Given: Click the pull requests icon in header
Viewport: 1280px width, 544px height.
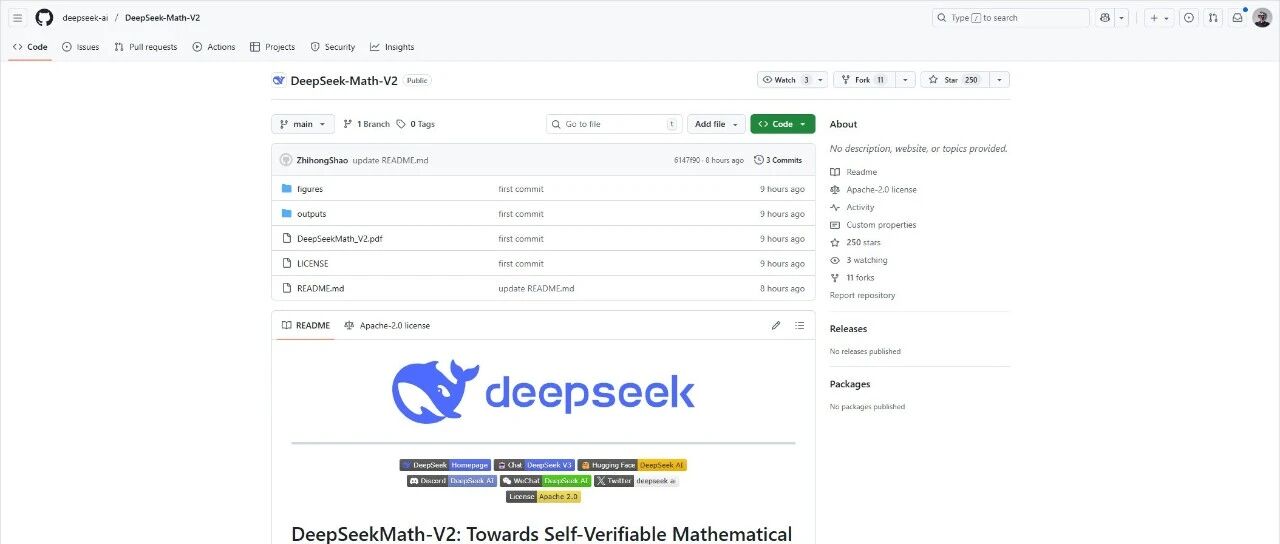Looking at the screenshot, I should 1213,18.
